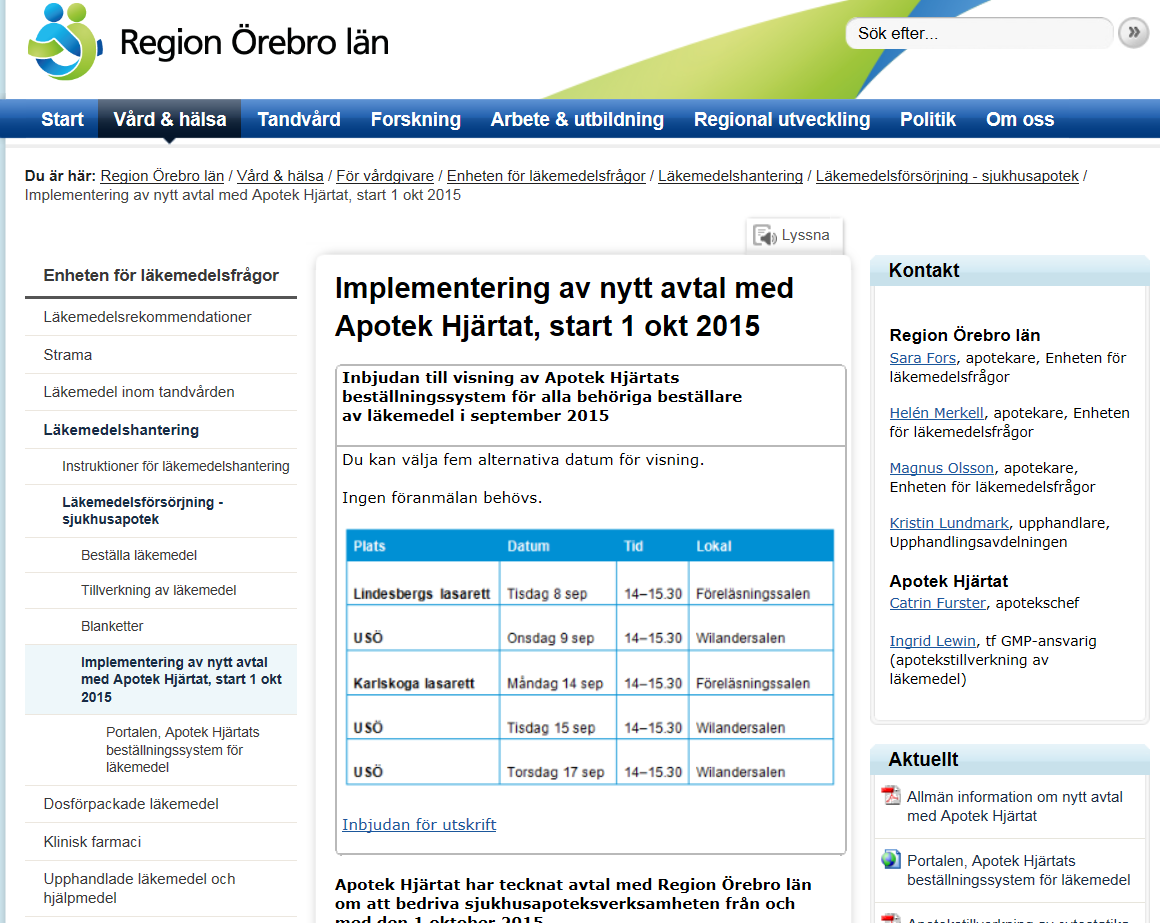Open Tillverkning av läkemedel

point(158,590)
